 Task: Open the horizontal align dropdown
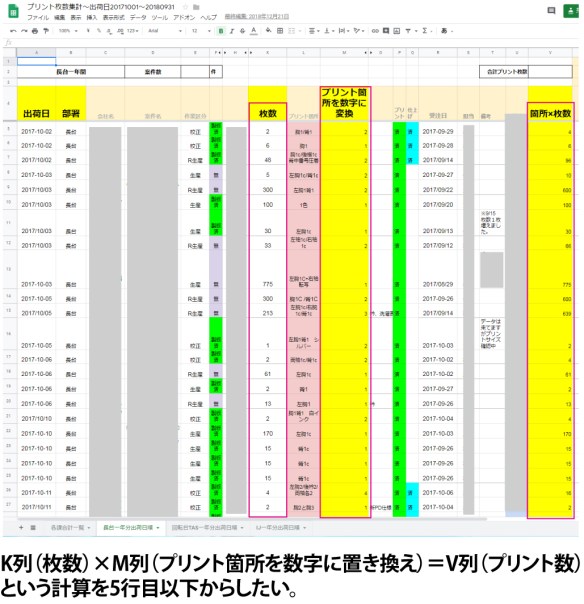[314, 31]
